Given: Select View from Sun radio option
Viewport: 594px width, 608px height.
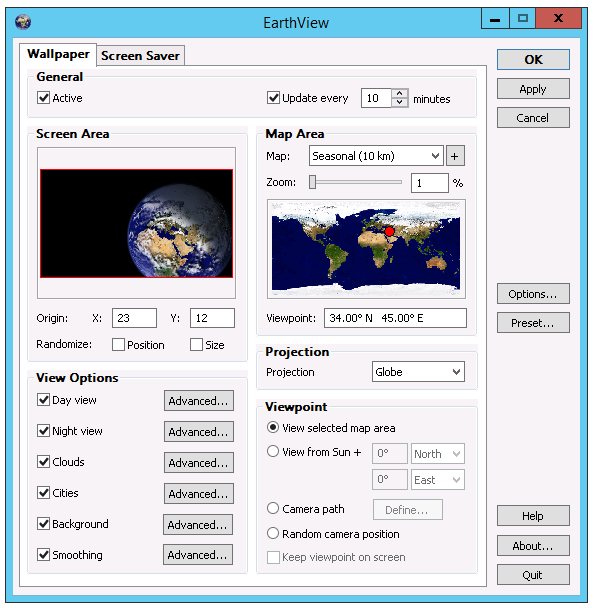Looking at the screenshot, I should 273,451.
